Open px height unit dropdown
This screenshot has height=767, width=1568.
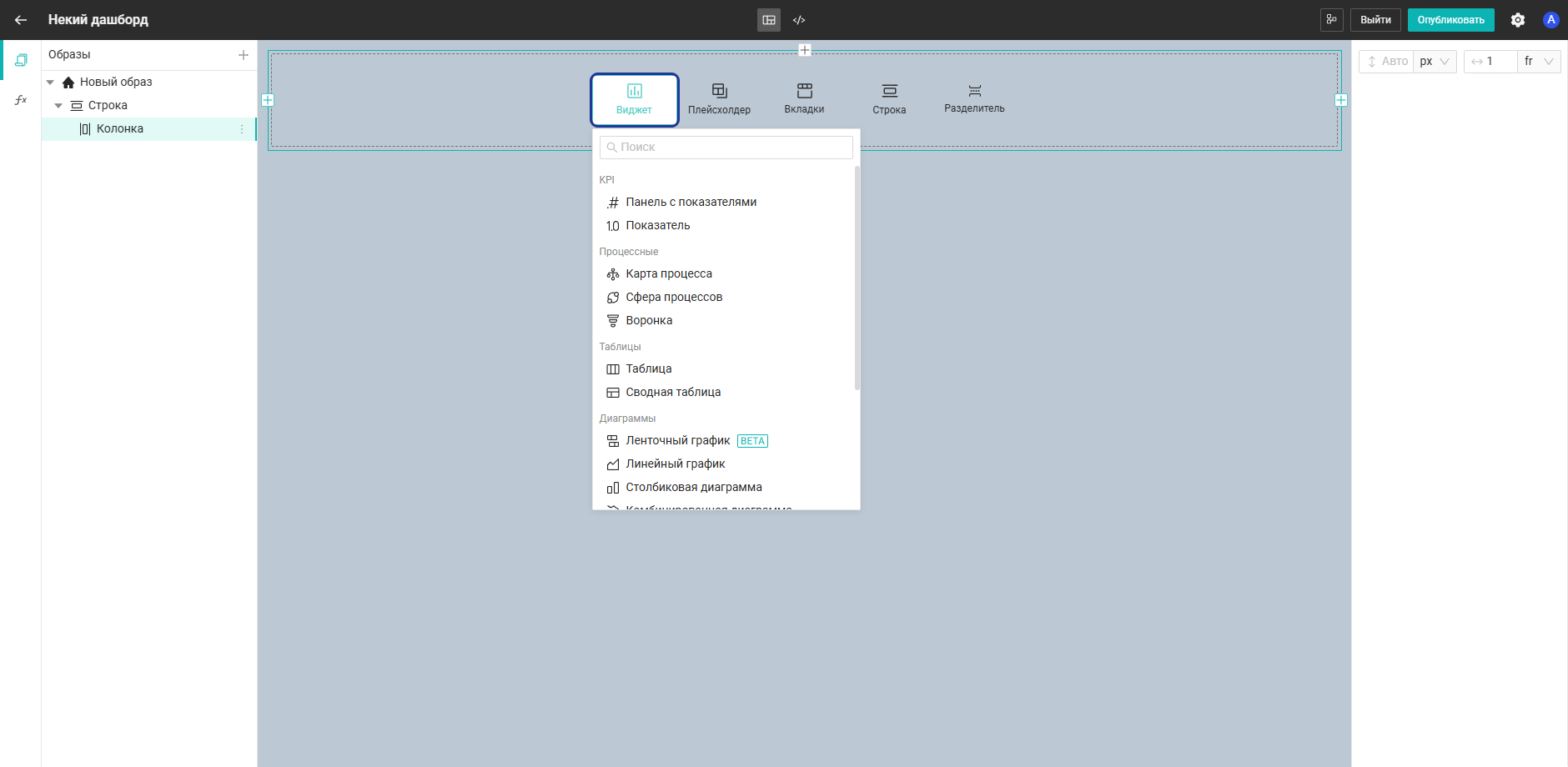point(1435,62)
